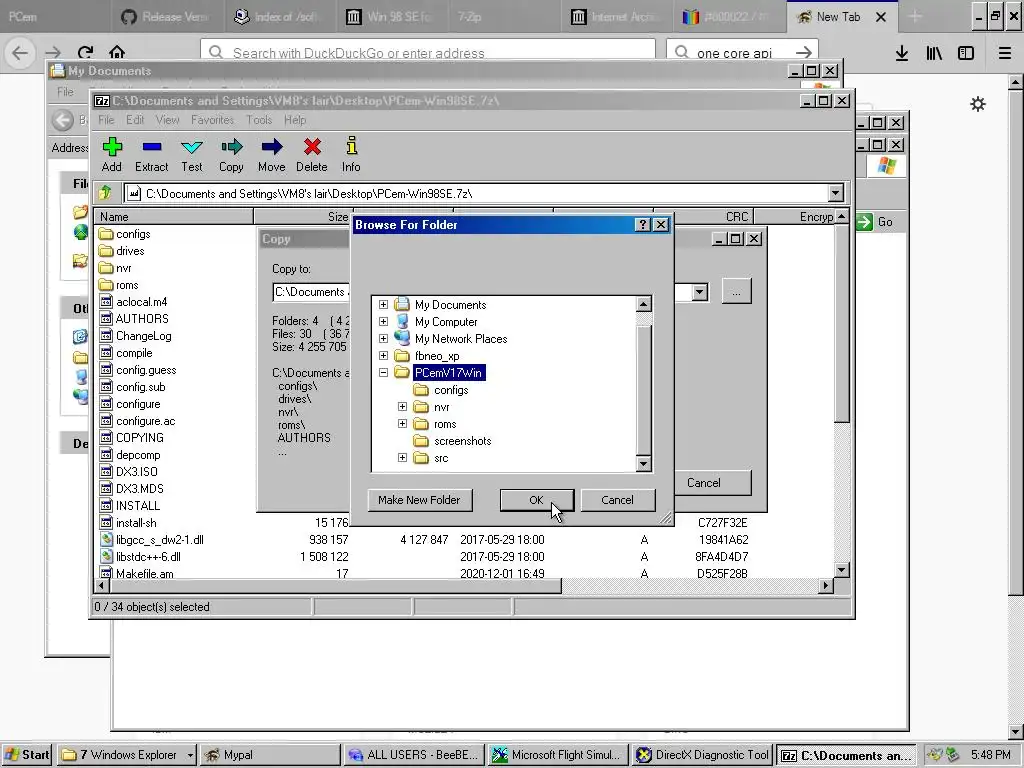Open the Copy to dropdown arrow
Image resolution: width=1024 pixels, height=768 pixels.
point(699,292)
